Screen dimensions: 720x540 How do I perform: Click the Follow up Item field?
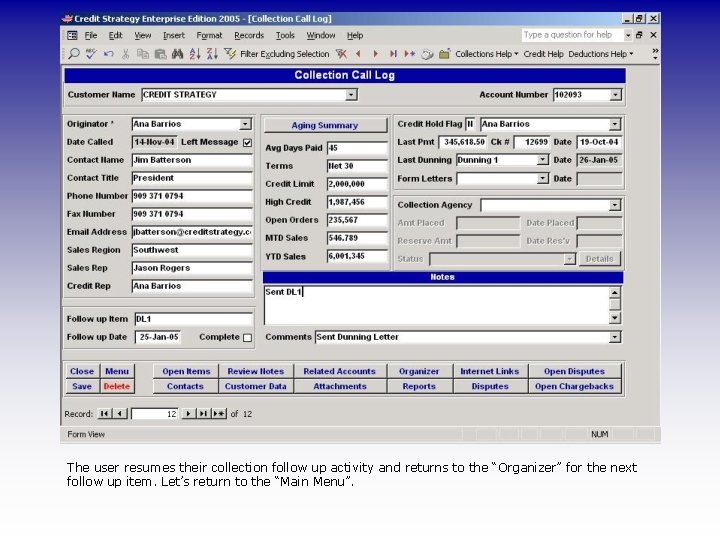point(193,319)
